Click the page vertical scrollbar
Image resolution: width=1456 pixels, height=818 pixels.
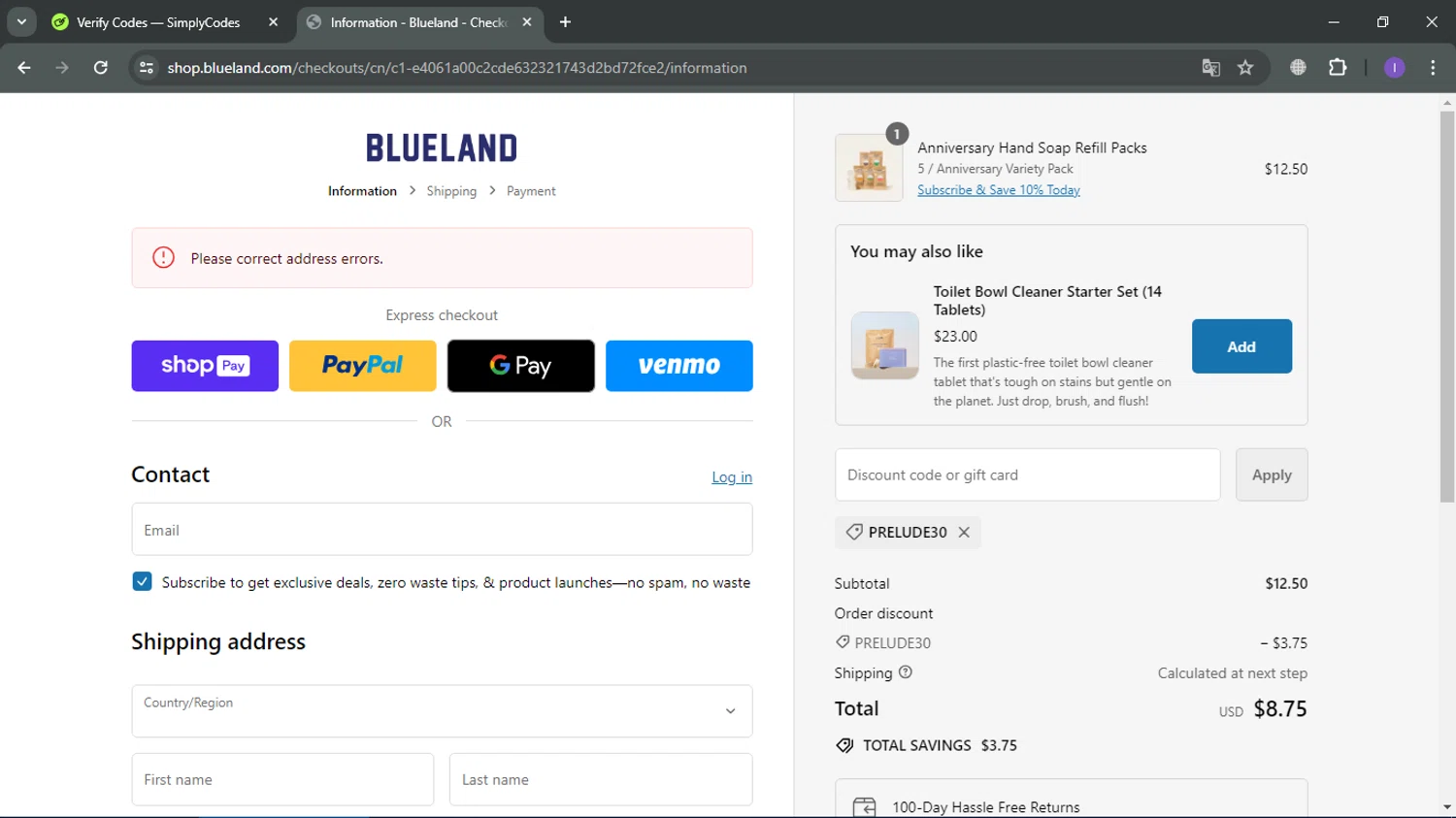tap(1447, 307)
